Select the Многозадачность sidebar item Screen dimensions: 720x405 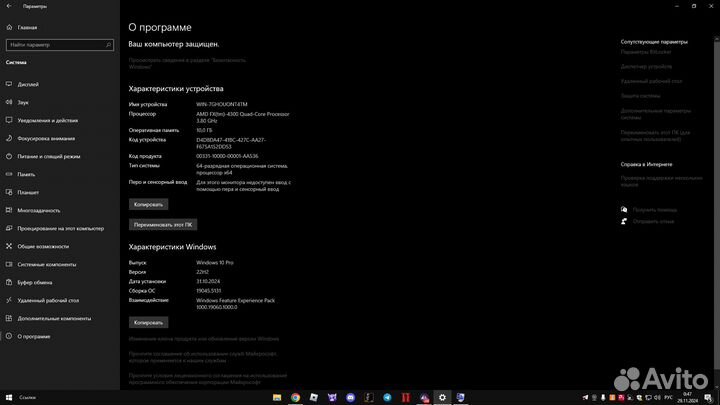pyautogui.click(x=39, y=210)
